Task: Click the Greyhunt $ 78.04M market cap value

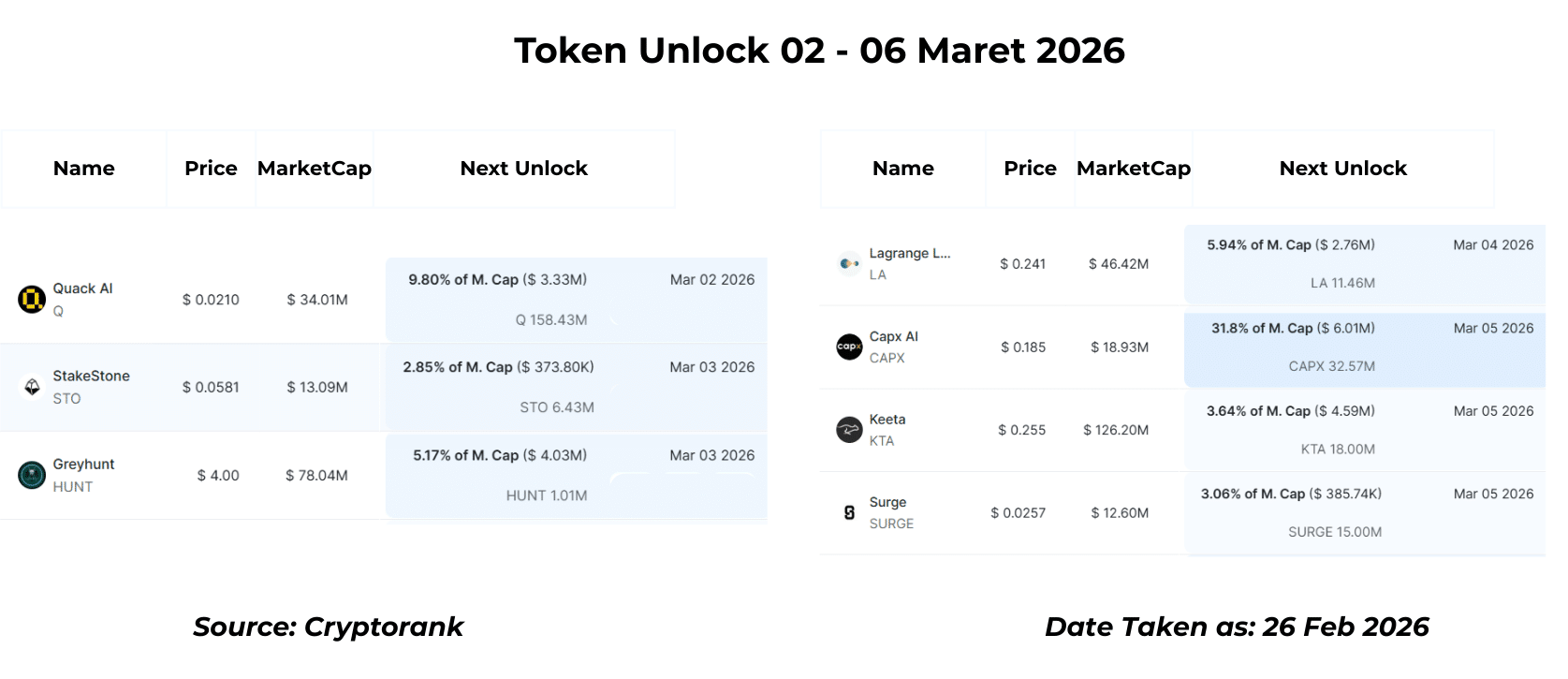Action: pos(316,476)
